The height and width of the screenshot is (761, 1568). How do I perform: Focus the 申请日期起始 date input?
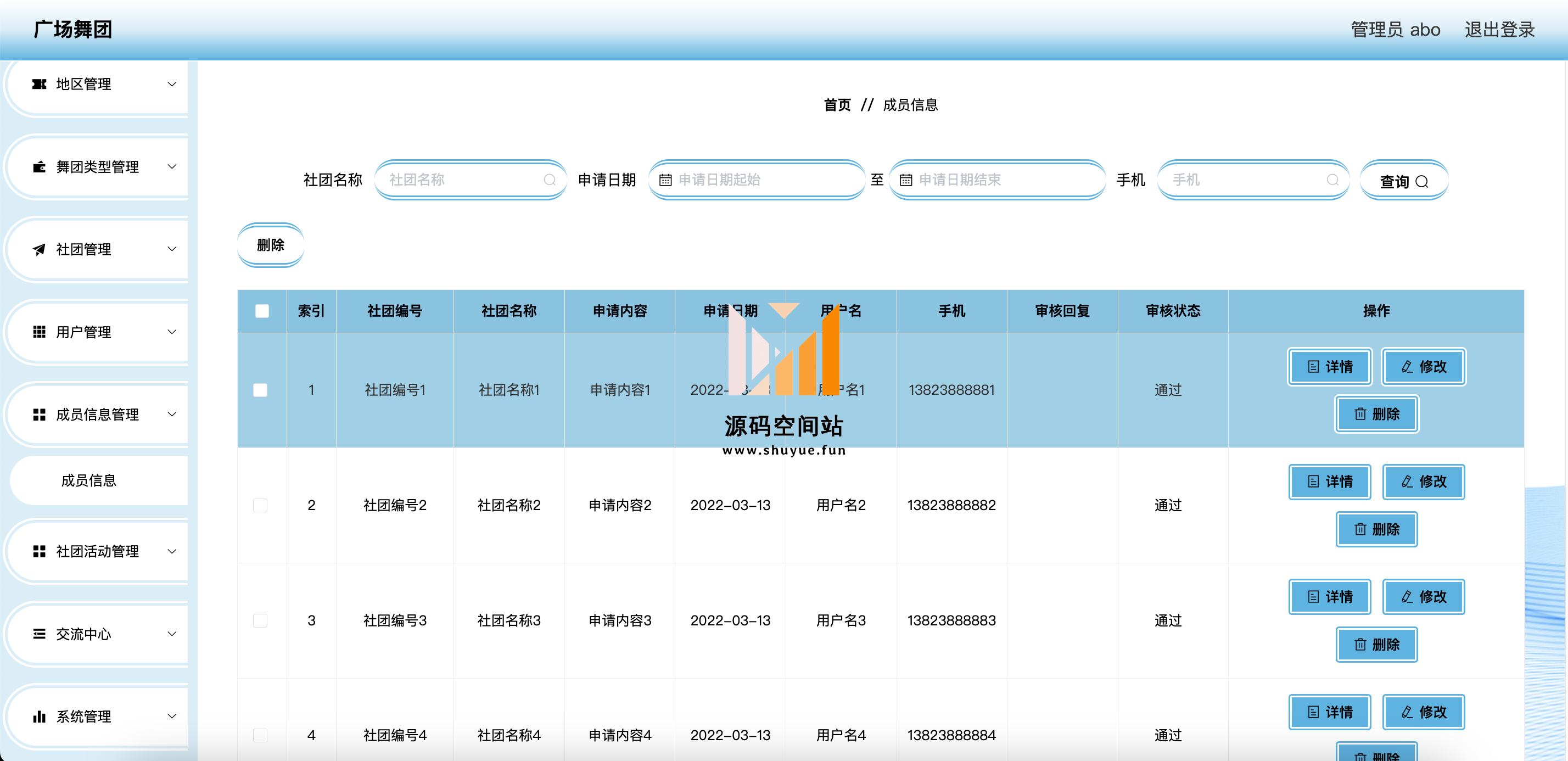tap(757, 180)
